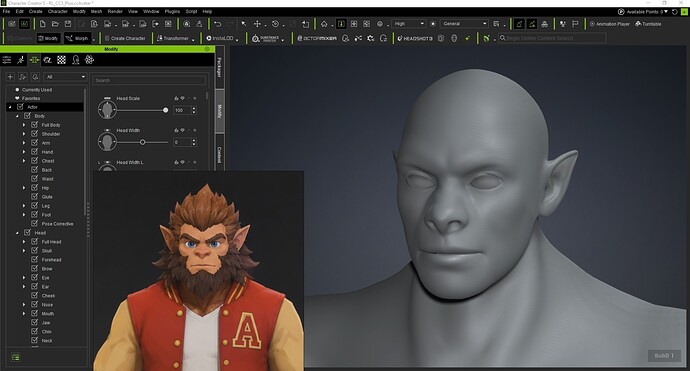The height and width of the screenshot is (371, 690).
Task: Uncheck the Actor checkbox
Action: (20, 107)
